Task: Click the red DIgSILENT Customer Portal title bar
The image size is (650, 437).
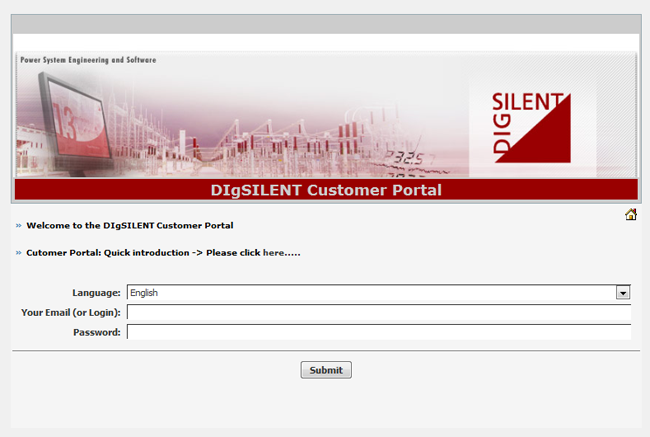Action: tap(325, 190)
